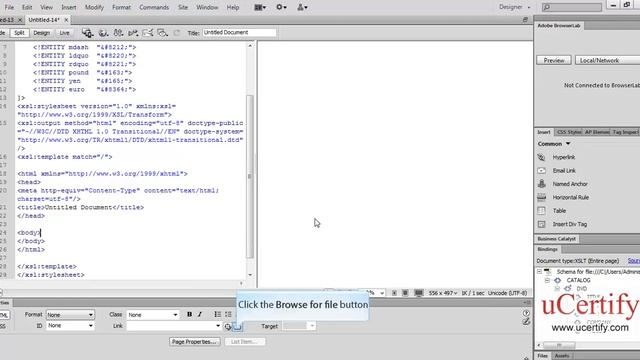Toggle Bold formatting in Properties
The image size is (640, 360).
point(189,314)
